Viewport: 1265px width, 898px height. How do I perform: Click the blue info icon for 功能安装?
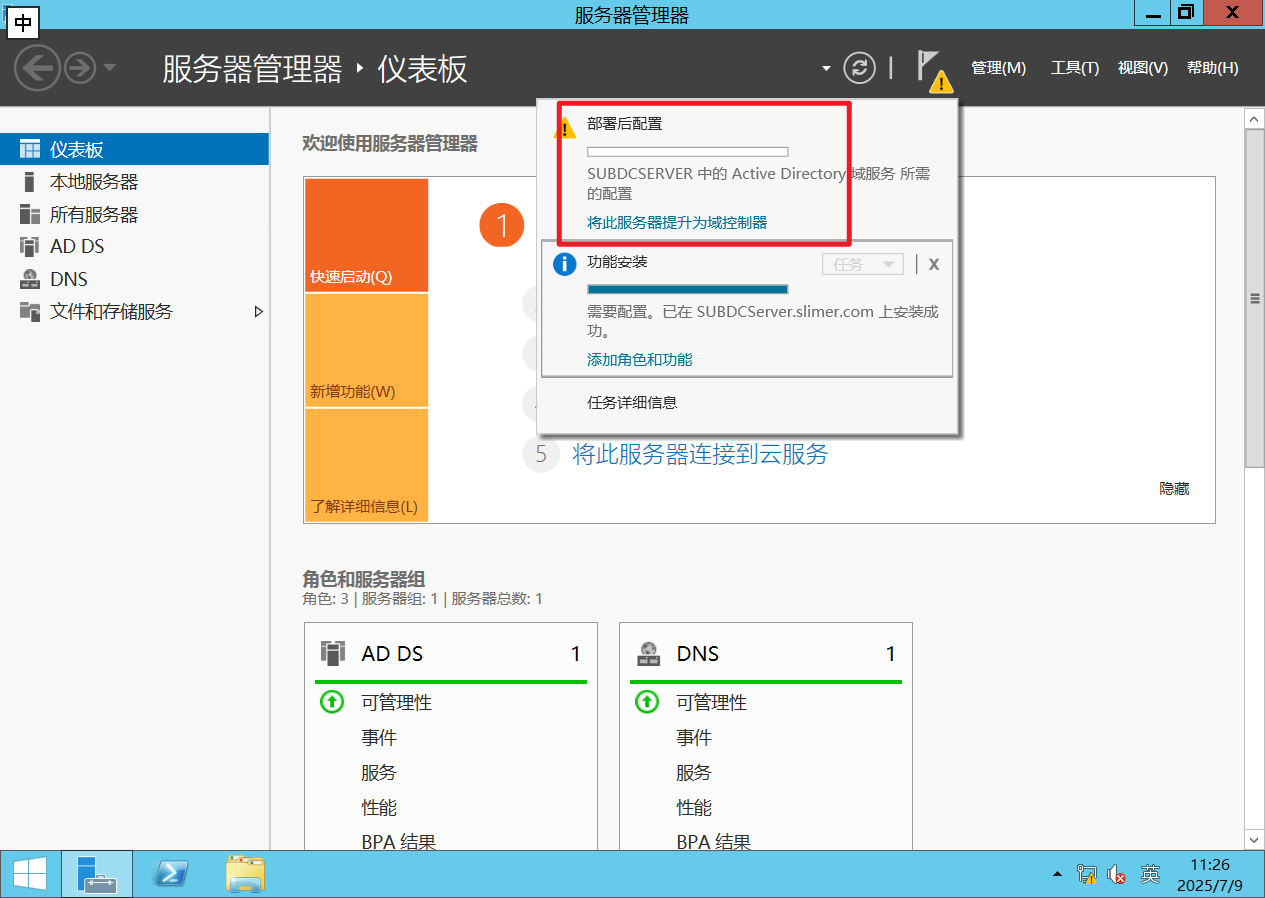pyautogui.click(x=565, y=264)
